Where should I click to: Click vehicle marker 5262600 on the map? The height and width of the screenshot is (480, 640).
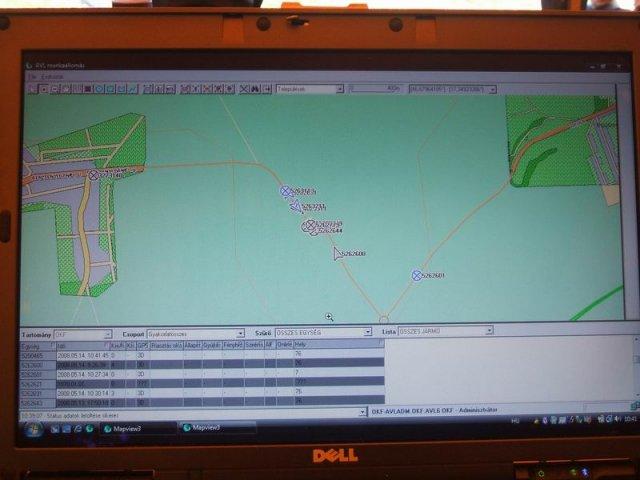click(338, 254)
